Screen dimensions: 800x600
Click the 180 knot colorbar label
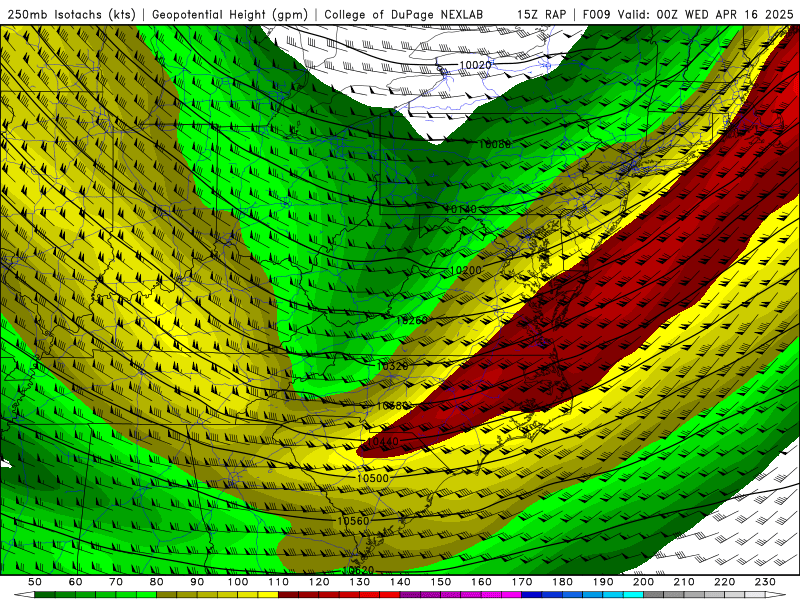[562, 582]
